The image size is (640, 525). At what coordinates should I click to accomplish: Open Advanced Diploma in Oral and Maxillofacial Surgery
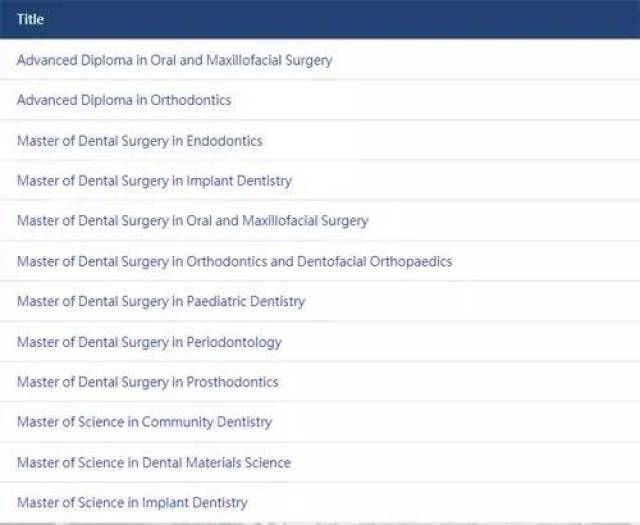point(175,60)
